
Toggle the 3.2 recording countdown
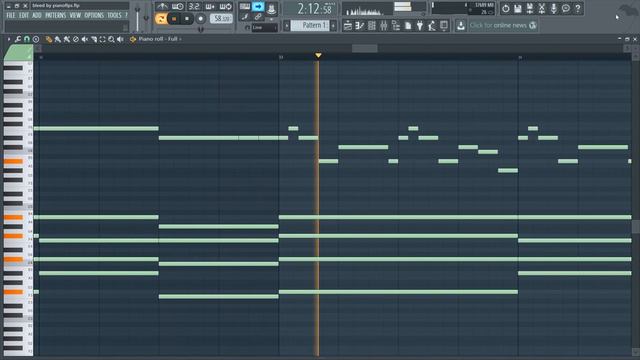pos(194,7)
